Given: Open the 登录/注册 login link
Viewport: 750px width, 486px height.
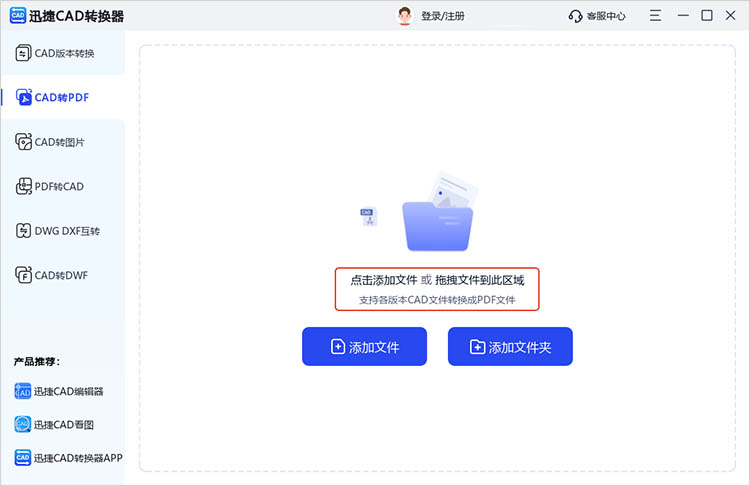Looking at the screenshot, I should pyautogui.click(x=443, y=16).
